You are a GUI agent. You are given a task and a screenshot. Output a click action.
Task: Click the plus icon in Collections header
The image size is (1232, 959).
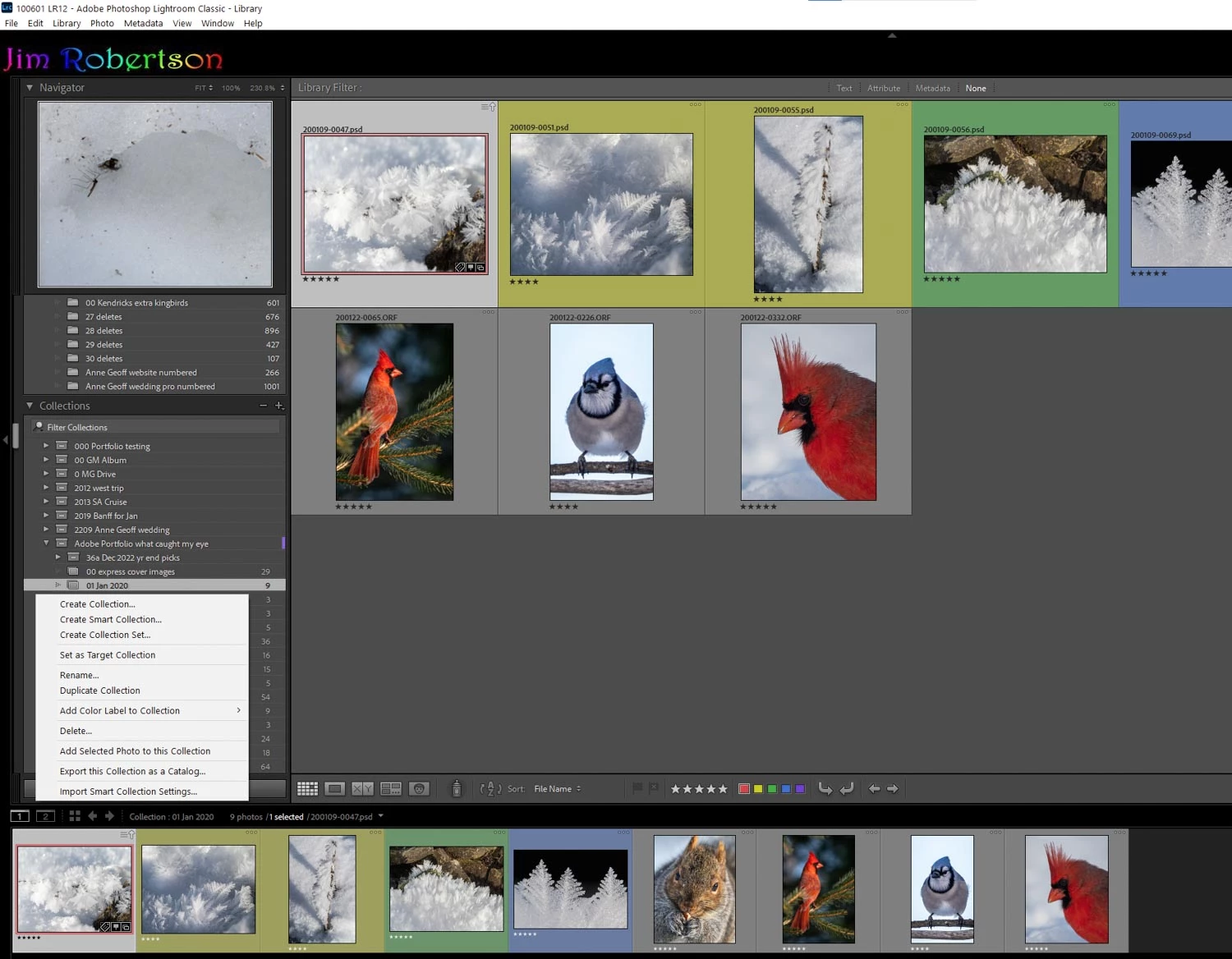(x=279, y=406)
